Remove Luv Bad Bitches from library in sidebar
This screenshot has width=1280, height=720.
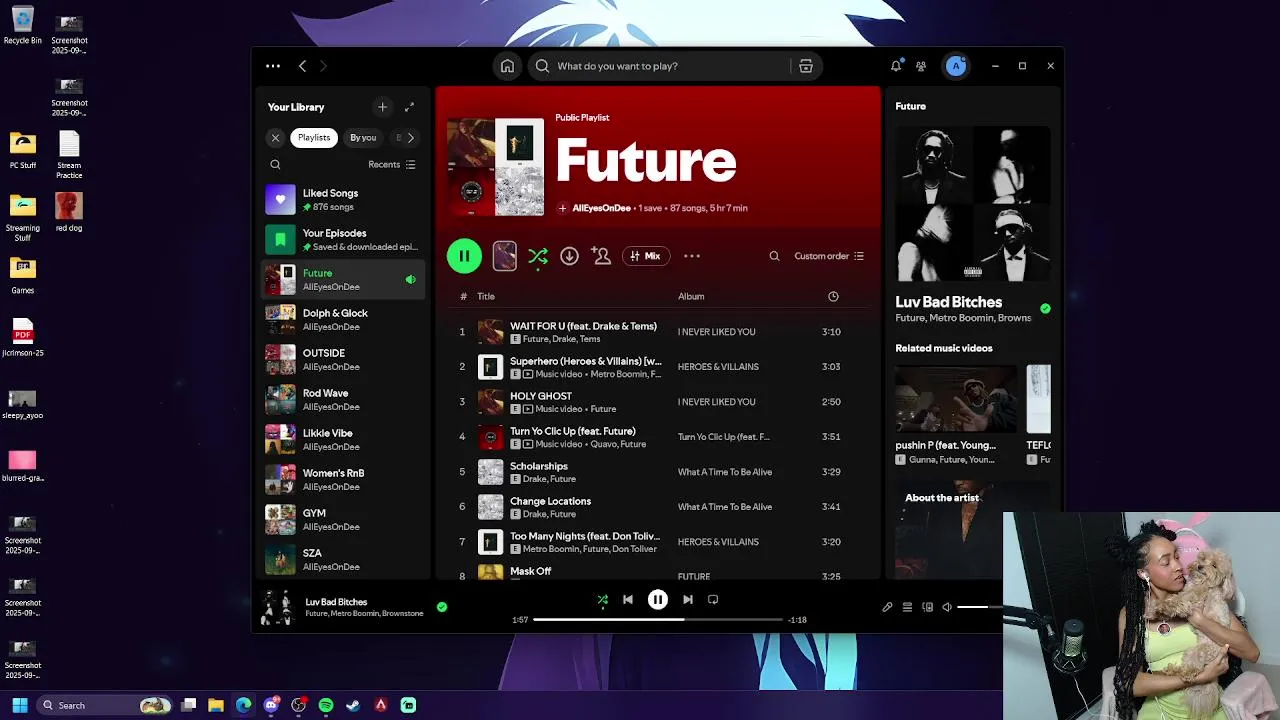[x=1045, y=309]
